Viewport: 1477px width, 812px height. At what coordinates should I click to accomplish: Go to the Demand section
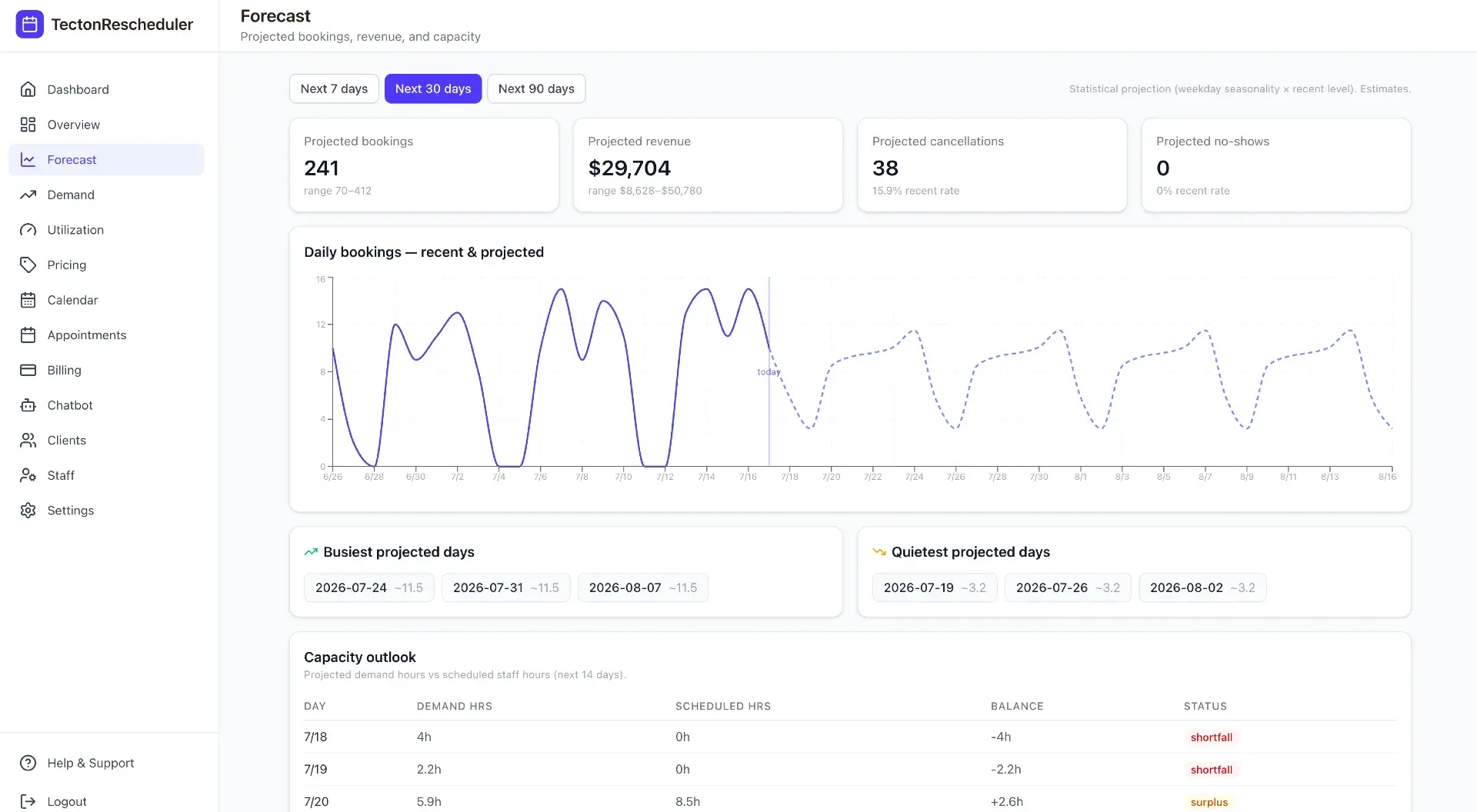pyautogui.click(x=106, y=195)
